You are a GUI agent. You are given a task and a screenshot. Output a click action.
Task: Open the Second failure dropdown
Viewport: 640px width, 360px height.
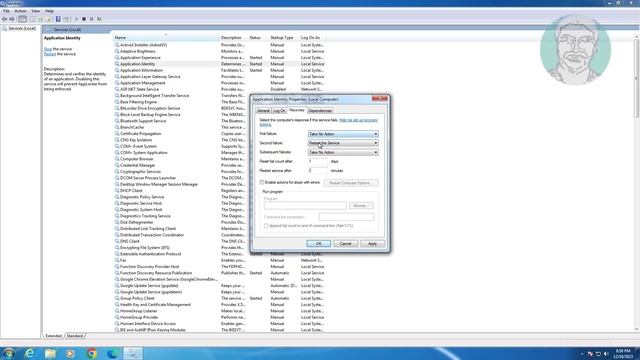(x=343, y=143)
